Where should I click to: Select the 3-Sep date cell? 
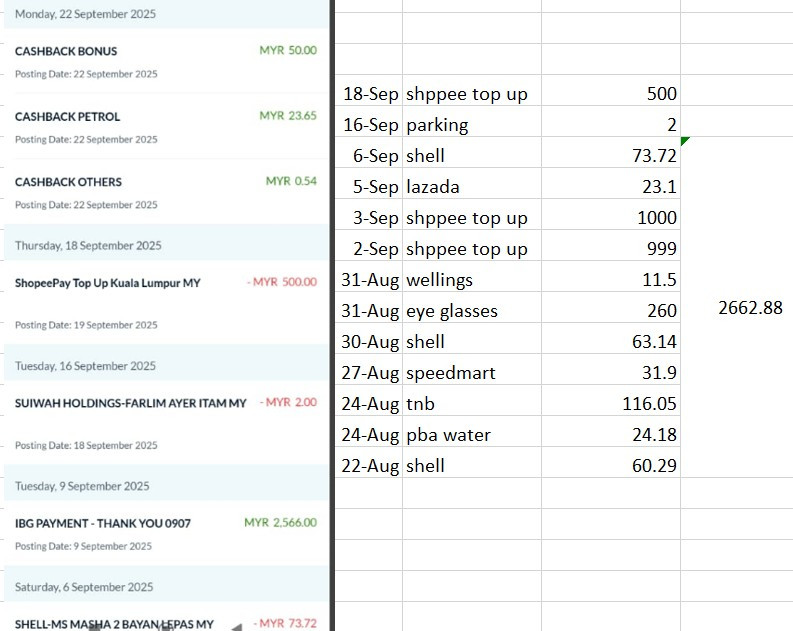point(369,214)
